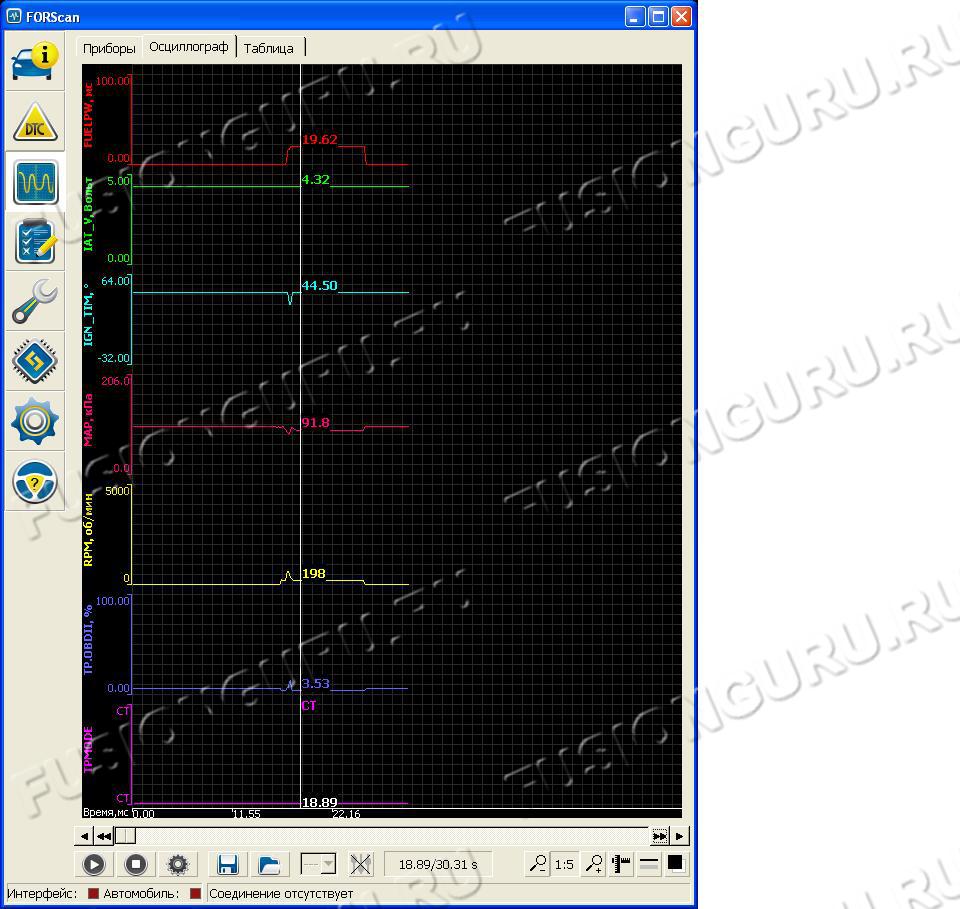Open the vehicle information section
The width and height of the screenshot is (960, 909).
35,61
